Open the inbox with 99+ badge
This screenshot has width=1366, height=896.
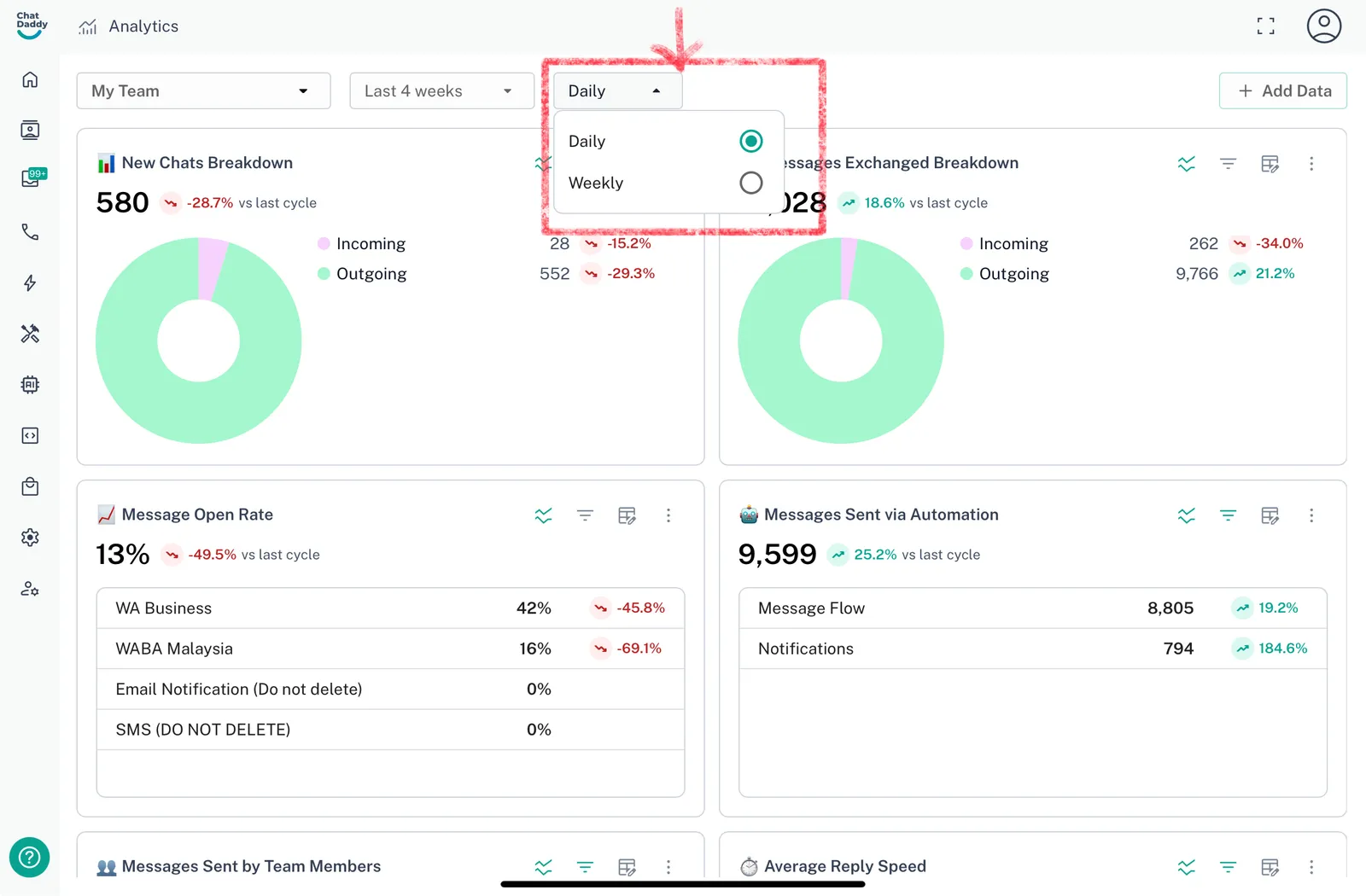click(32, 177)
